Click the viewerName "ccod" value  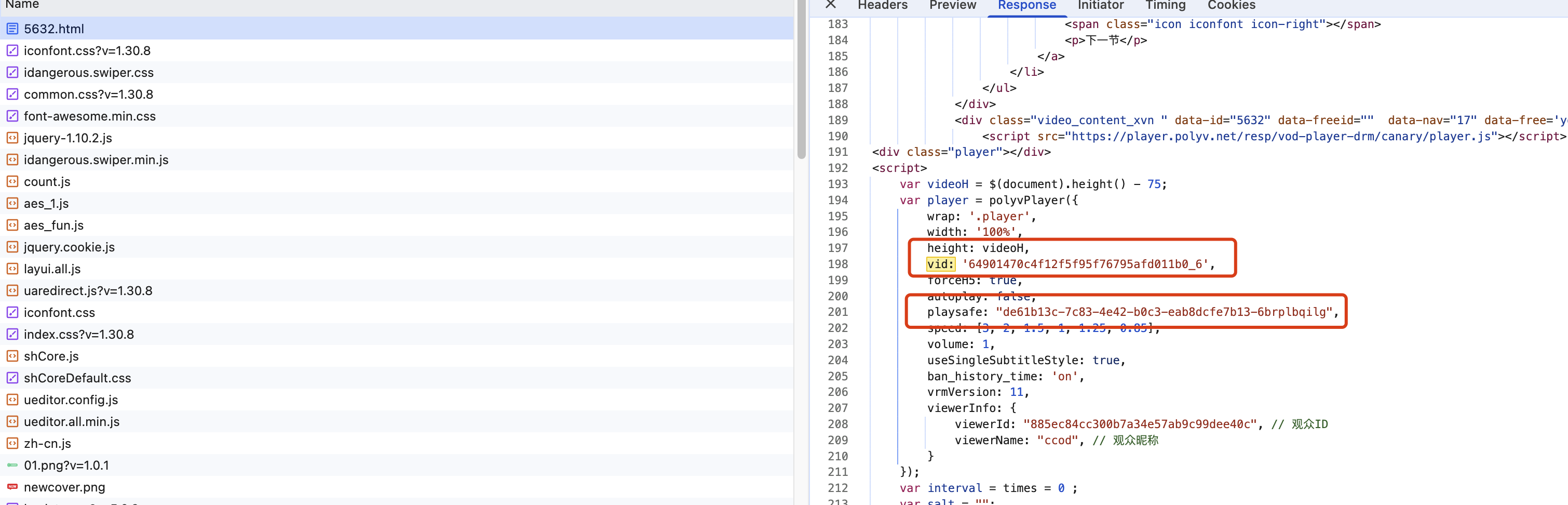pos(1058,440)
